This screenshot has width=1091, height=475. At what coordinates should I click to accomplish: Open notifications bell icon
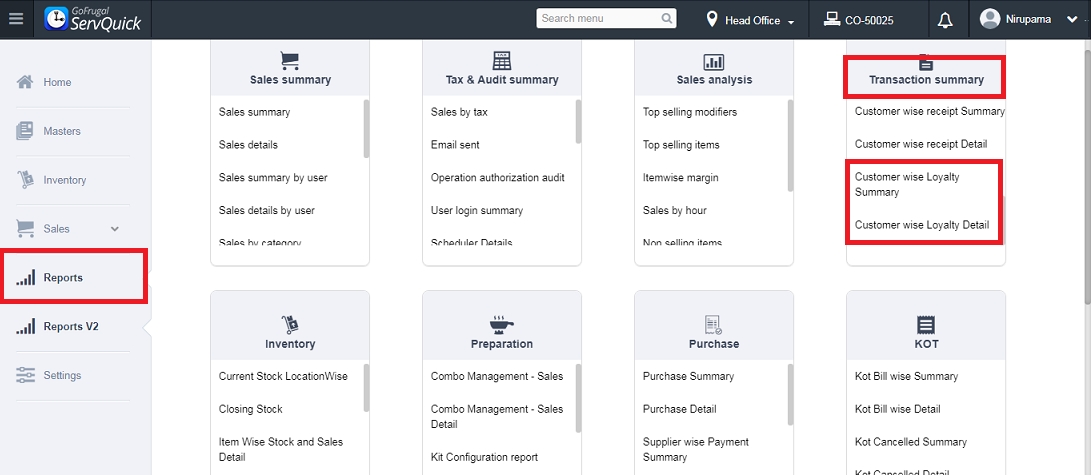pyautogui.click(x=945, y=19)
